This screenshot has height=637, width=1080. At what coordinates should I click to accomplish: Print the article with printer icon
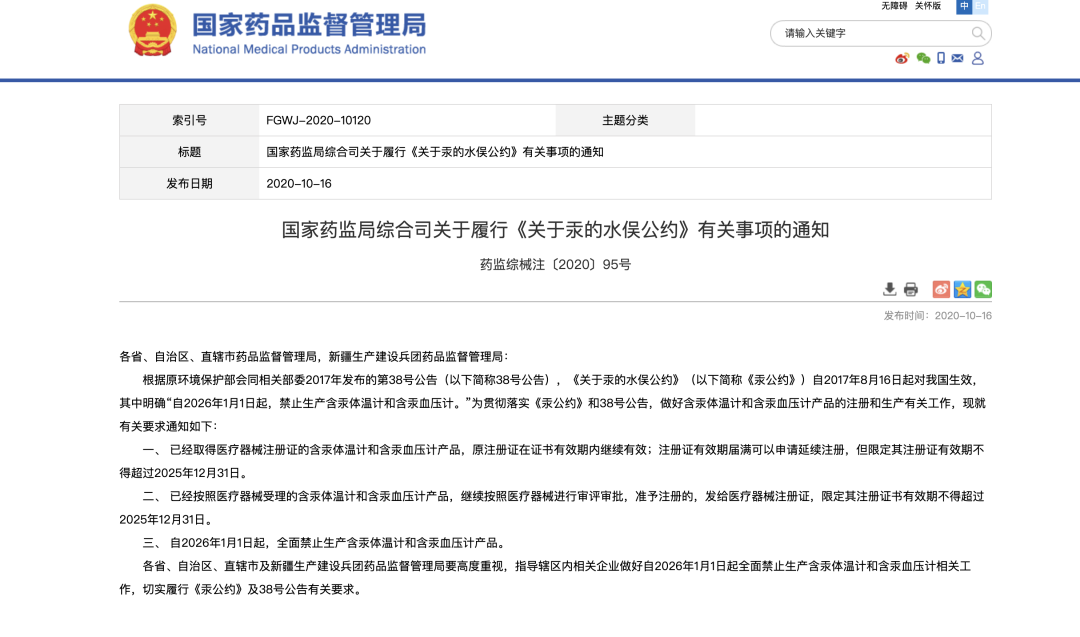click(911, 289)
